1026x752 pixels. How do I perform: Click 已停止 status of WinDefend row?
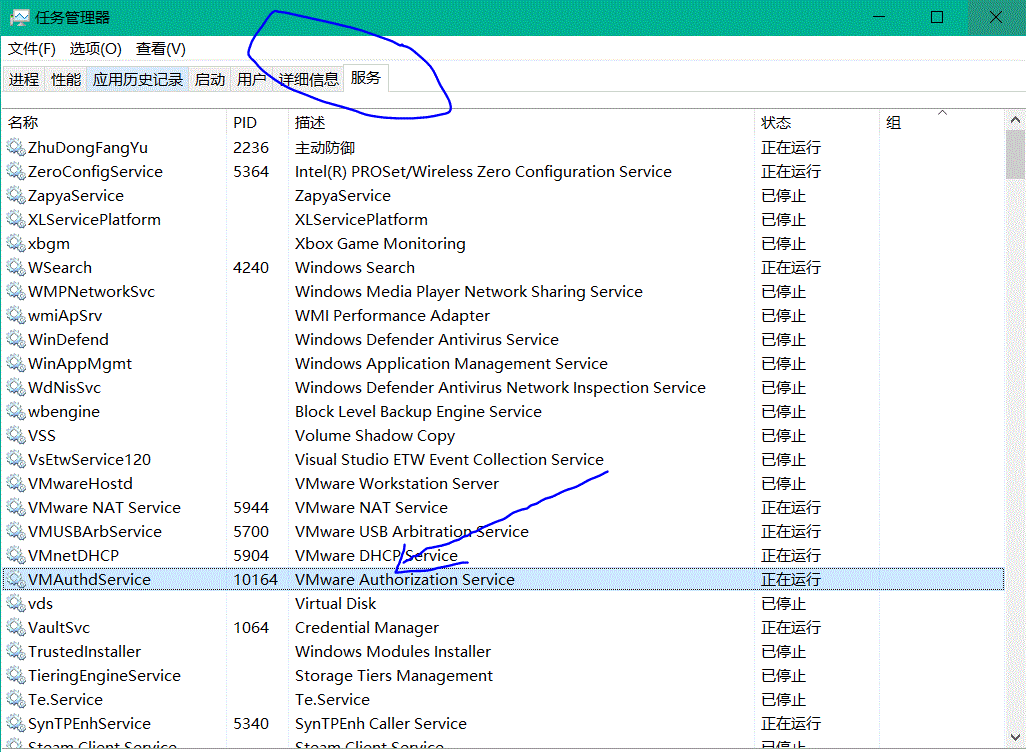click(783, 339)
